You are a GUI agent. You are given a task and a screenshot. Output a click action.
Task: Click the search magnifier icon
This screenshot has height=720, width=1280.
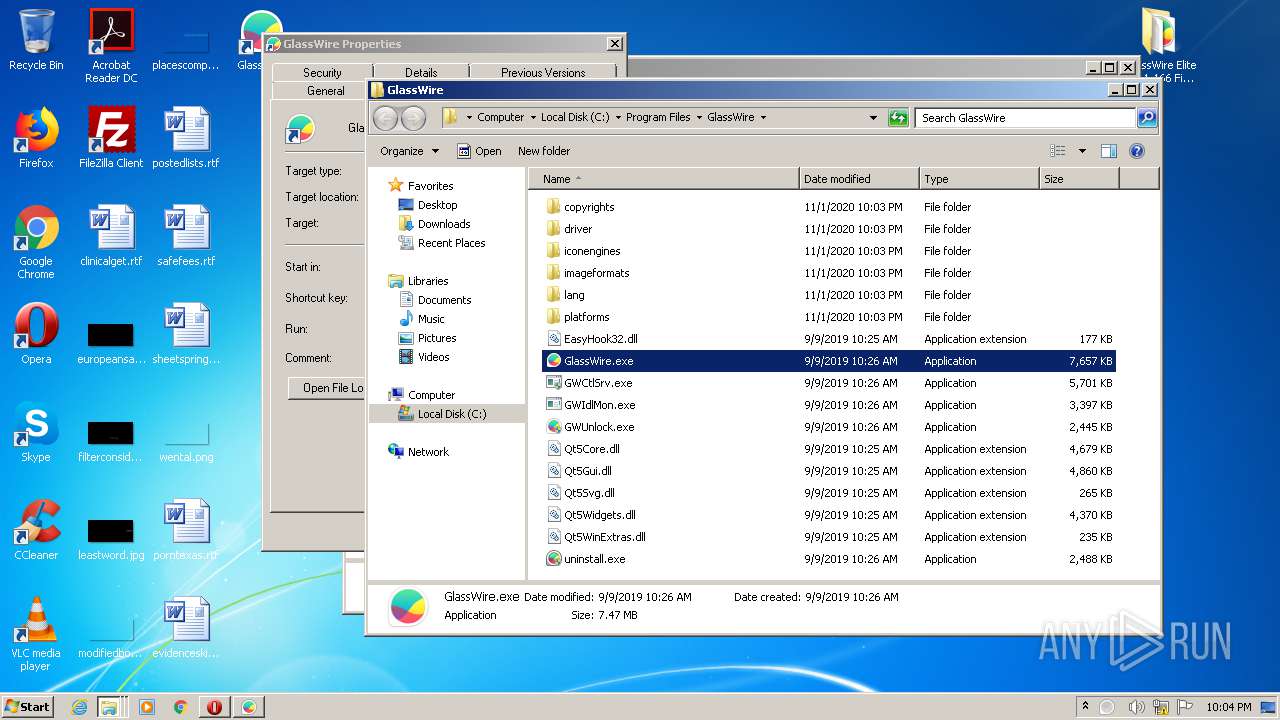1147,118
